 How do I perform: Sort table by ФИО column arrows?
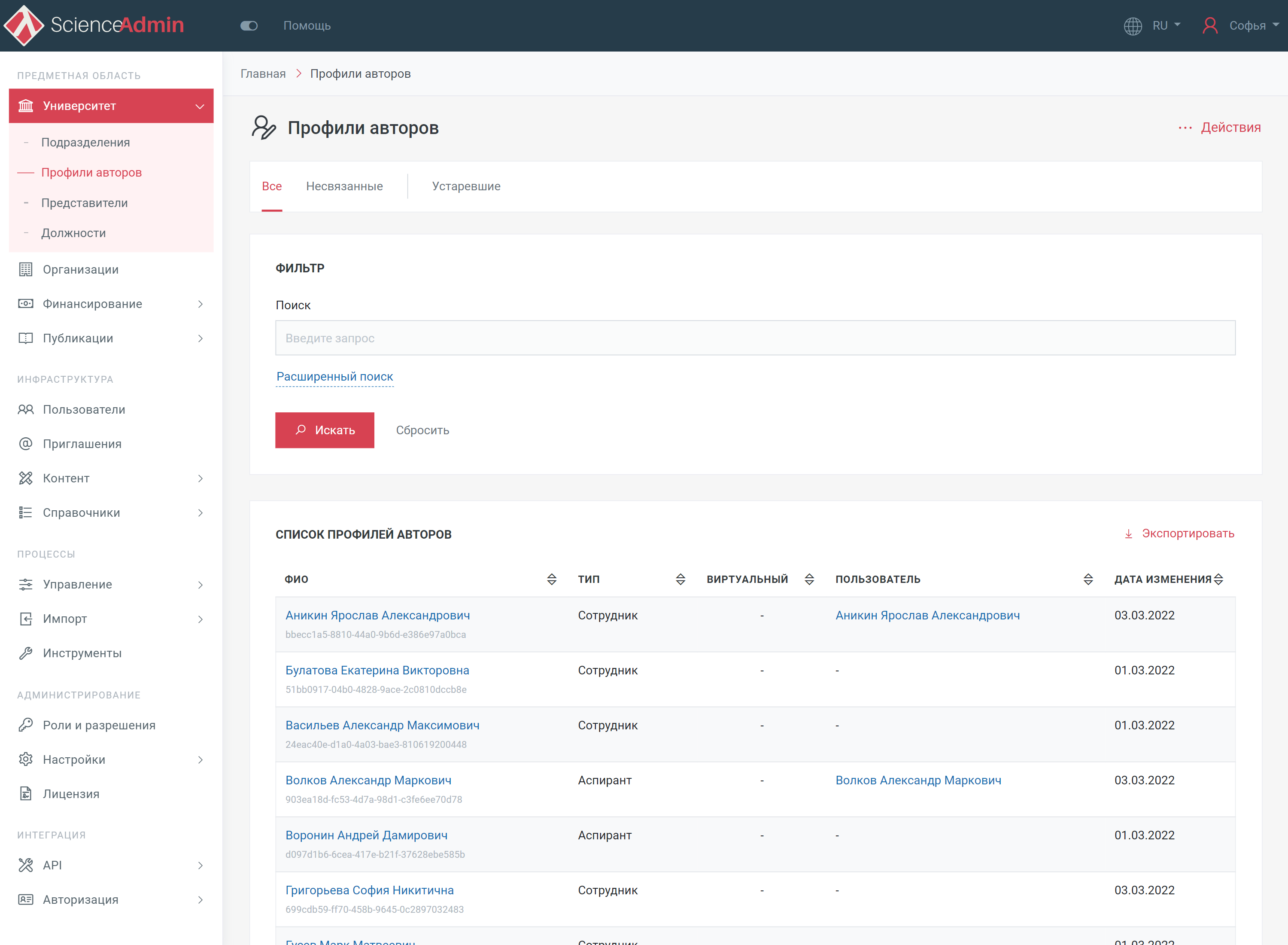pos(552,579)
